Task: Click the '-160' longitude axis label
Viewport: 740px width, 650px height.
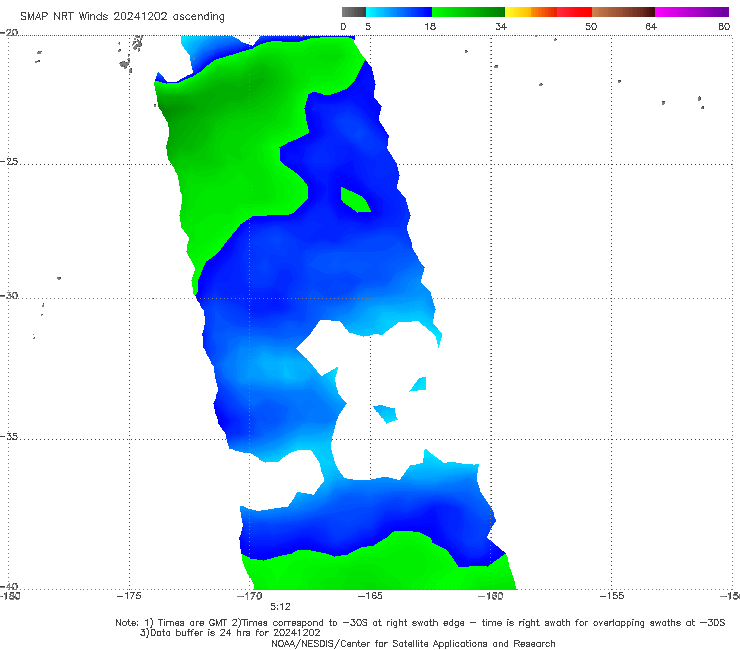Action: pos(490,596)
